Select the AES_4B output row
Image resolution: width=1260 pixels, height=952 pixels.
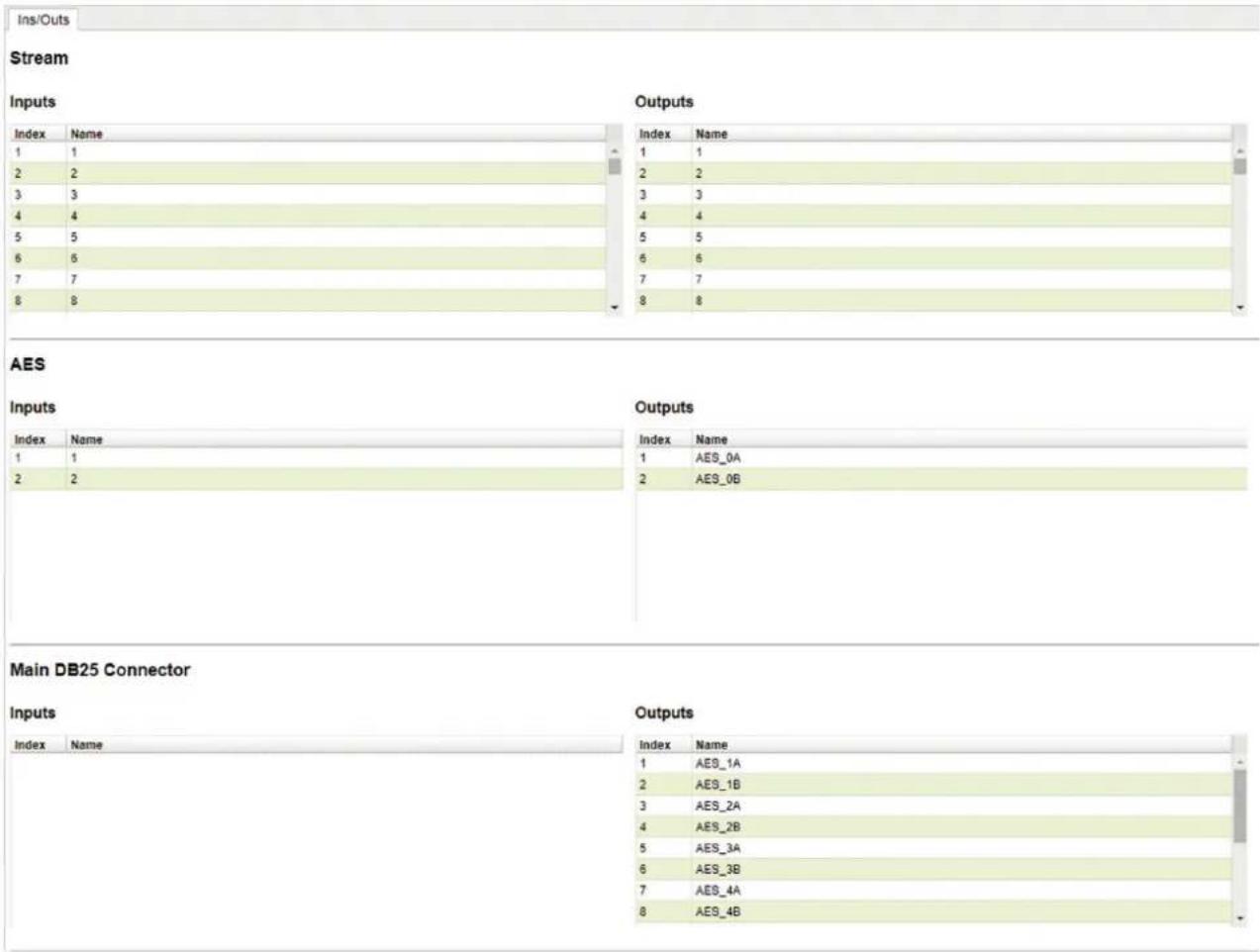click(x=933, y=912)
